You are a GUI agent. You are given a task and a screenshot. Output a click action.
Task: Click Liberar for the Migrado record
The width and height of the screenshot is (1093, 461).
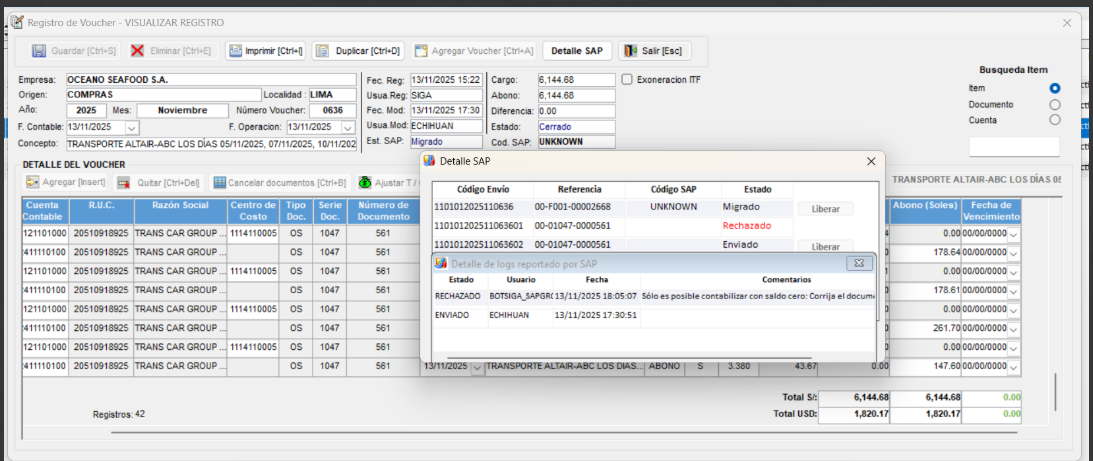click(x=825, y=208)
